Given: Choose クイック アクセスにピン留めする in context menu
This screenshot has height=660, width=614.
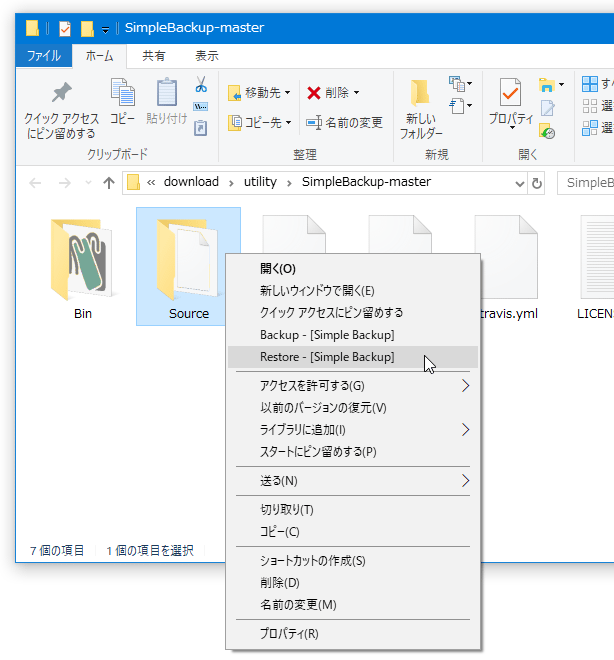Looking at the screenshot, I should [353, 313].
